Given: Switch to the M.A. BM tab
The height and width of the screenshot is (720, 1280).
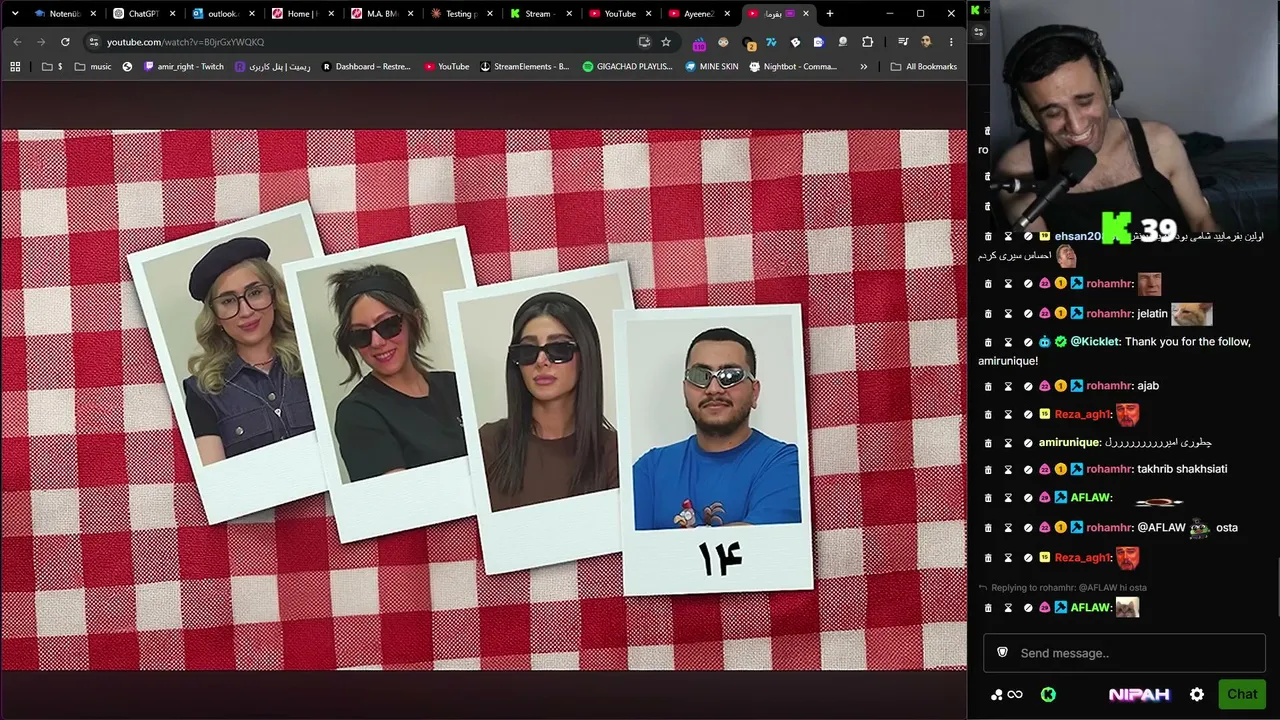Looking at the screenshot, I should tap(382, 14).
